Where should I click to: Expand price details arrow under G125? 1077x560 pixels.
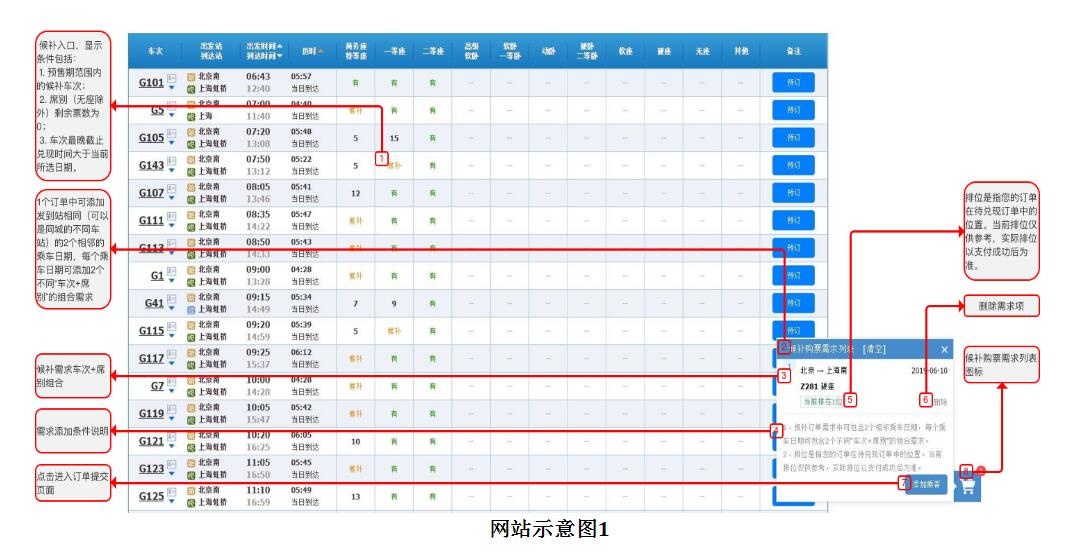pos(172,501)
